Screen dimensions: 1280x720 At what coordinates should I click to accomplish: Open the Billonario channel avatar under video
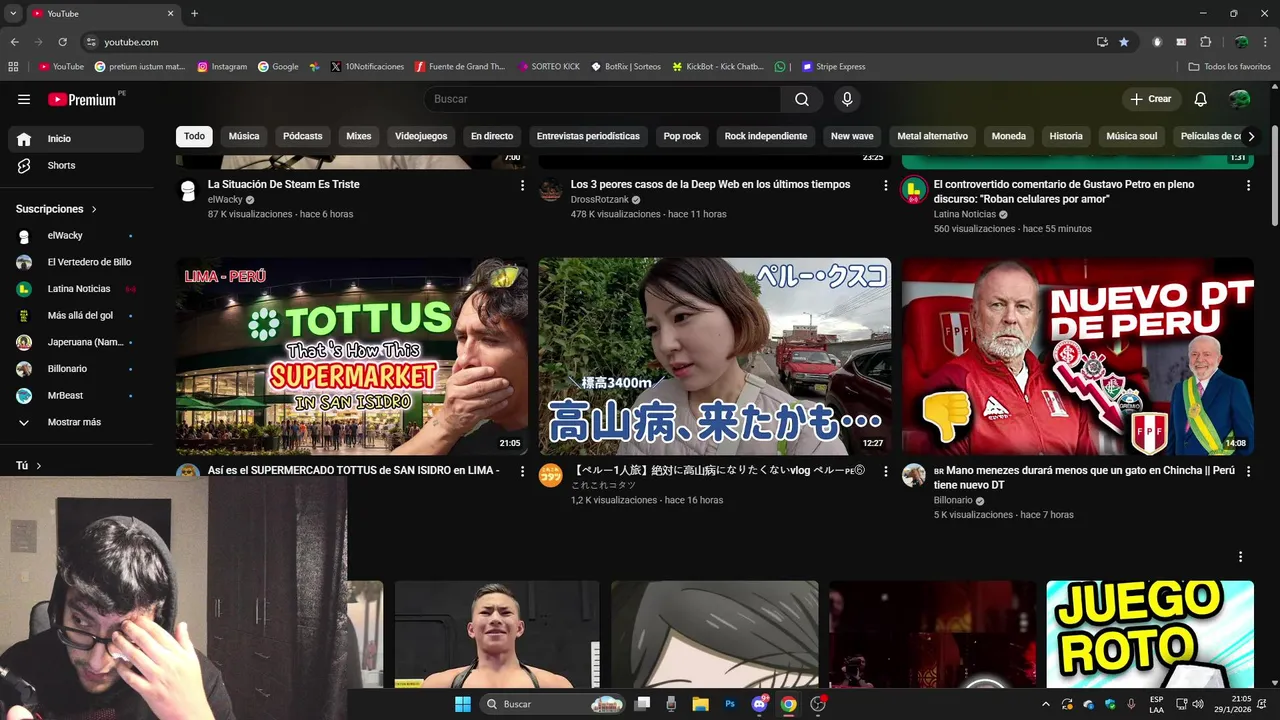[x=914, y=475]
